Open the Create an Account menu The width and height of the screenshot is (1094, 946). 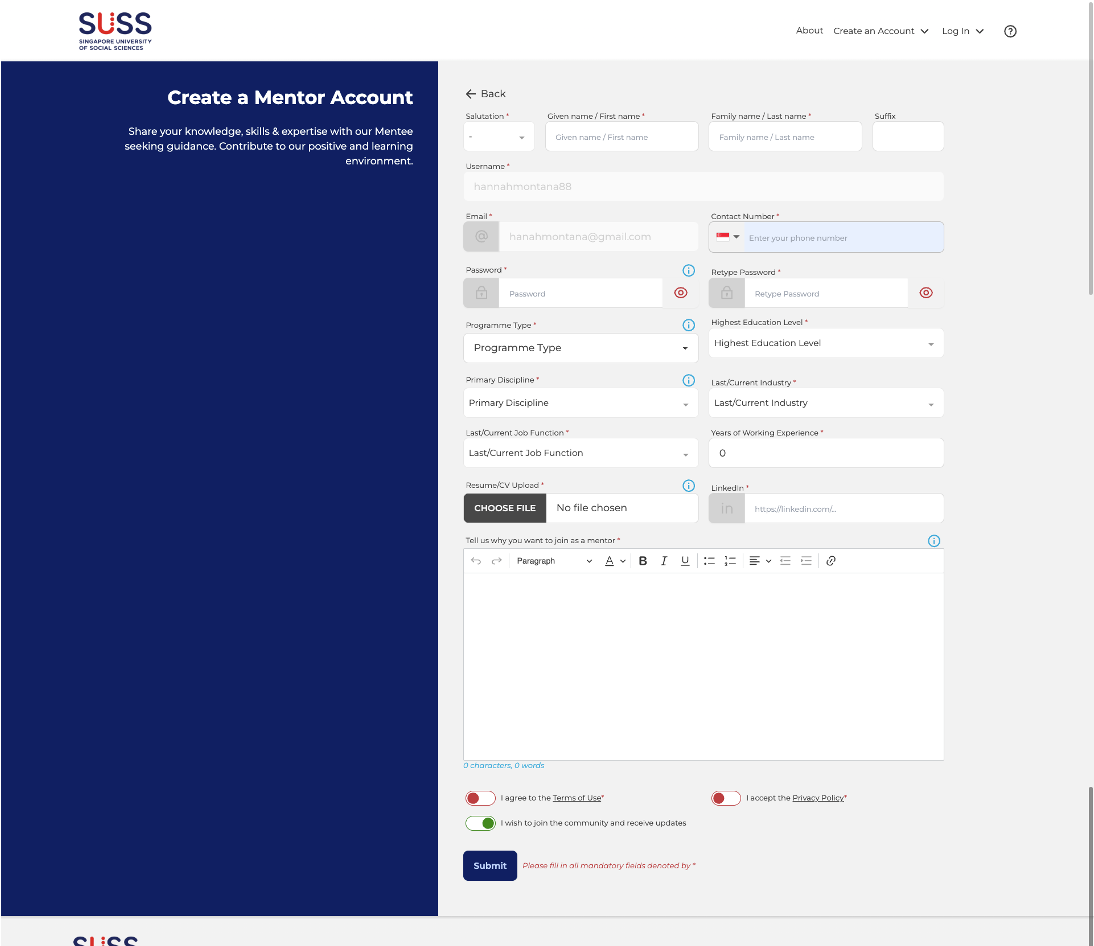pos(881,31)
